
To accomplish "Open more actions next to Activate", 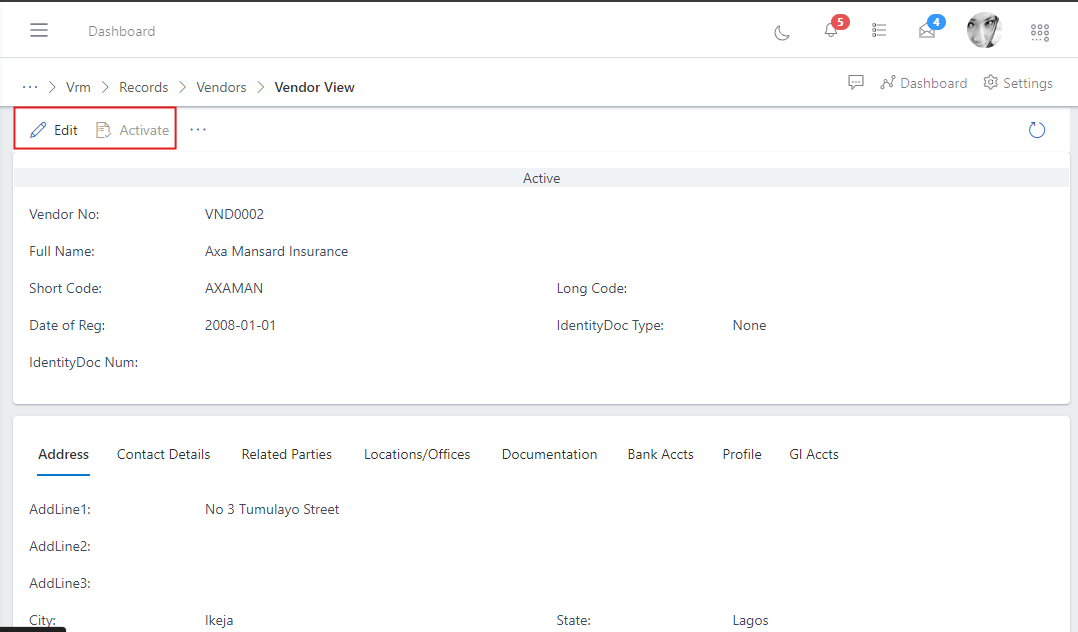I will (198, 129).
